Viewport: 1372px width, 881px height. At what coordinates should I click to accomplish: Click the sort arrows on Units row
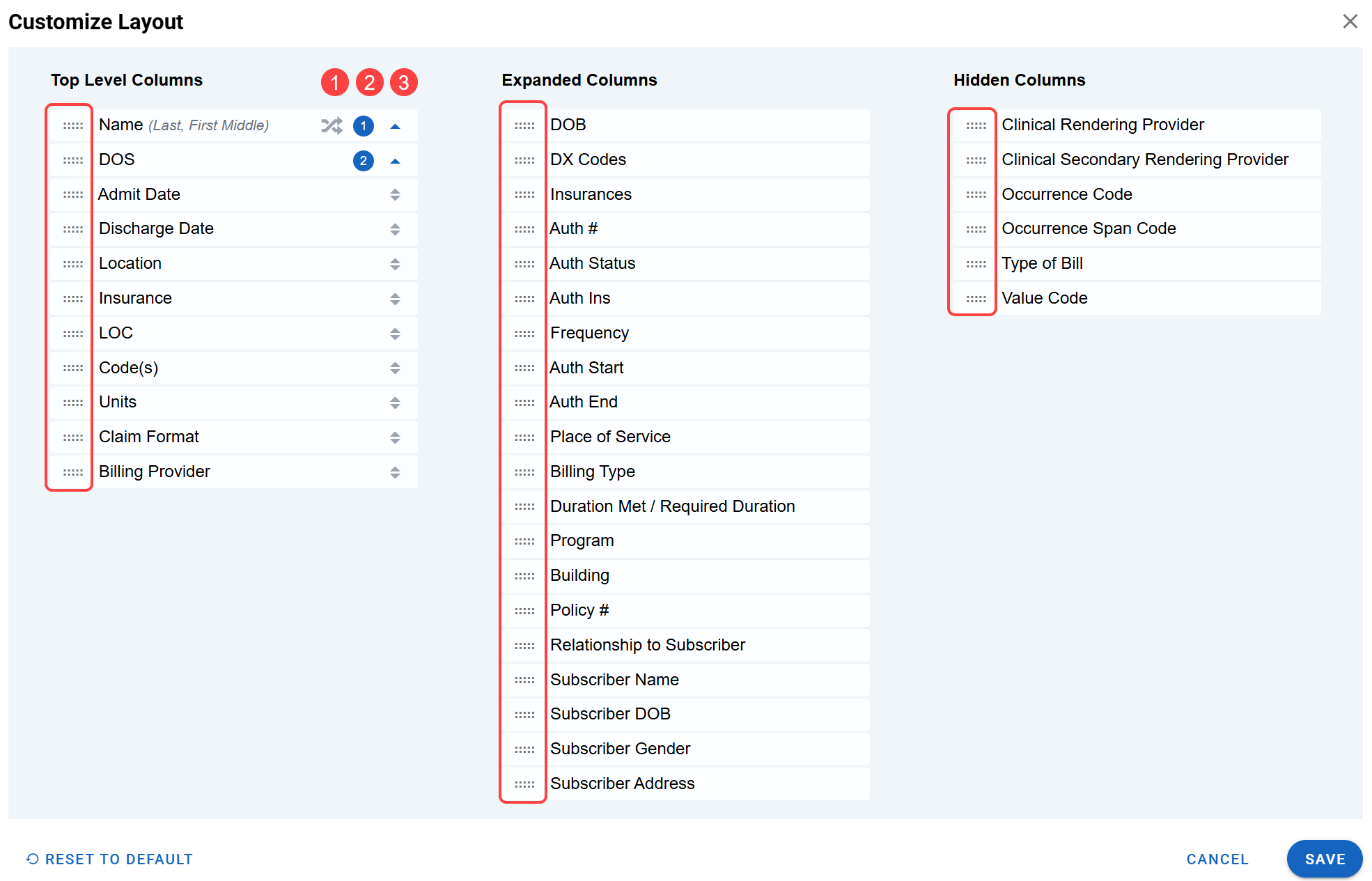coord(395,403)
